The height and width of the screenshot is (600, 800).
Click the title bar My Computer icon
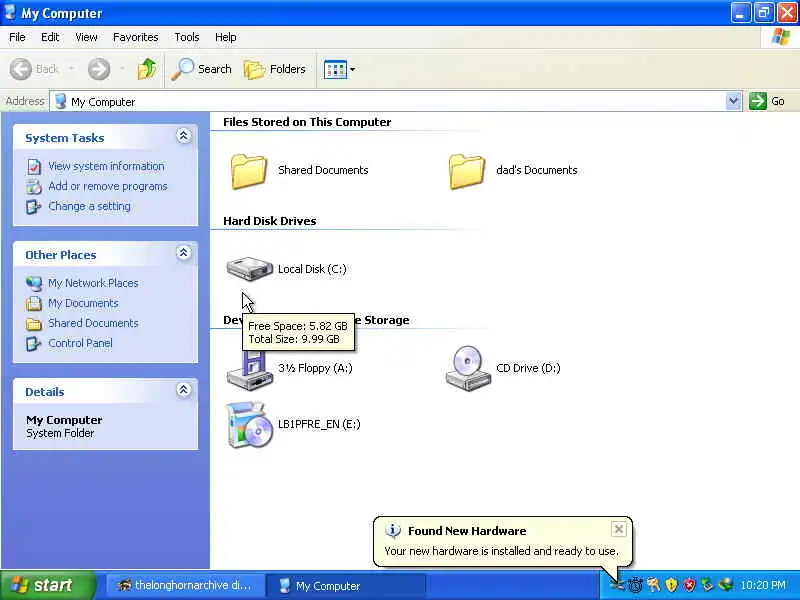coord(9,12)
